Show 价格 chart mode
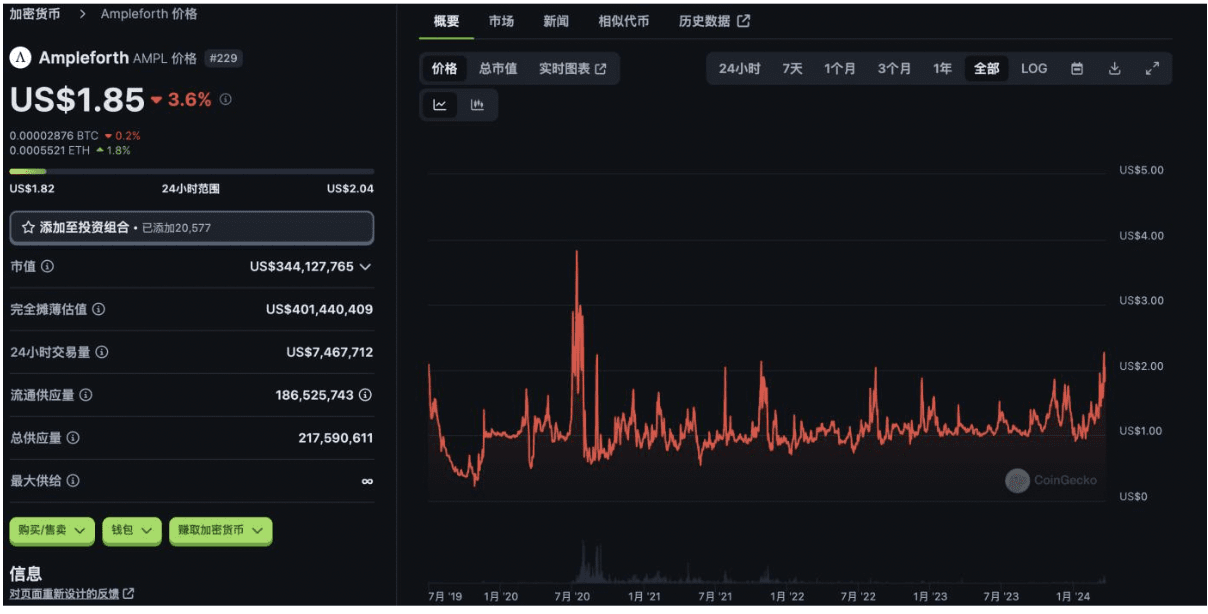This screenshot has width=1208, height=614. tap(444, 69)
